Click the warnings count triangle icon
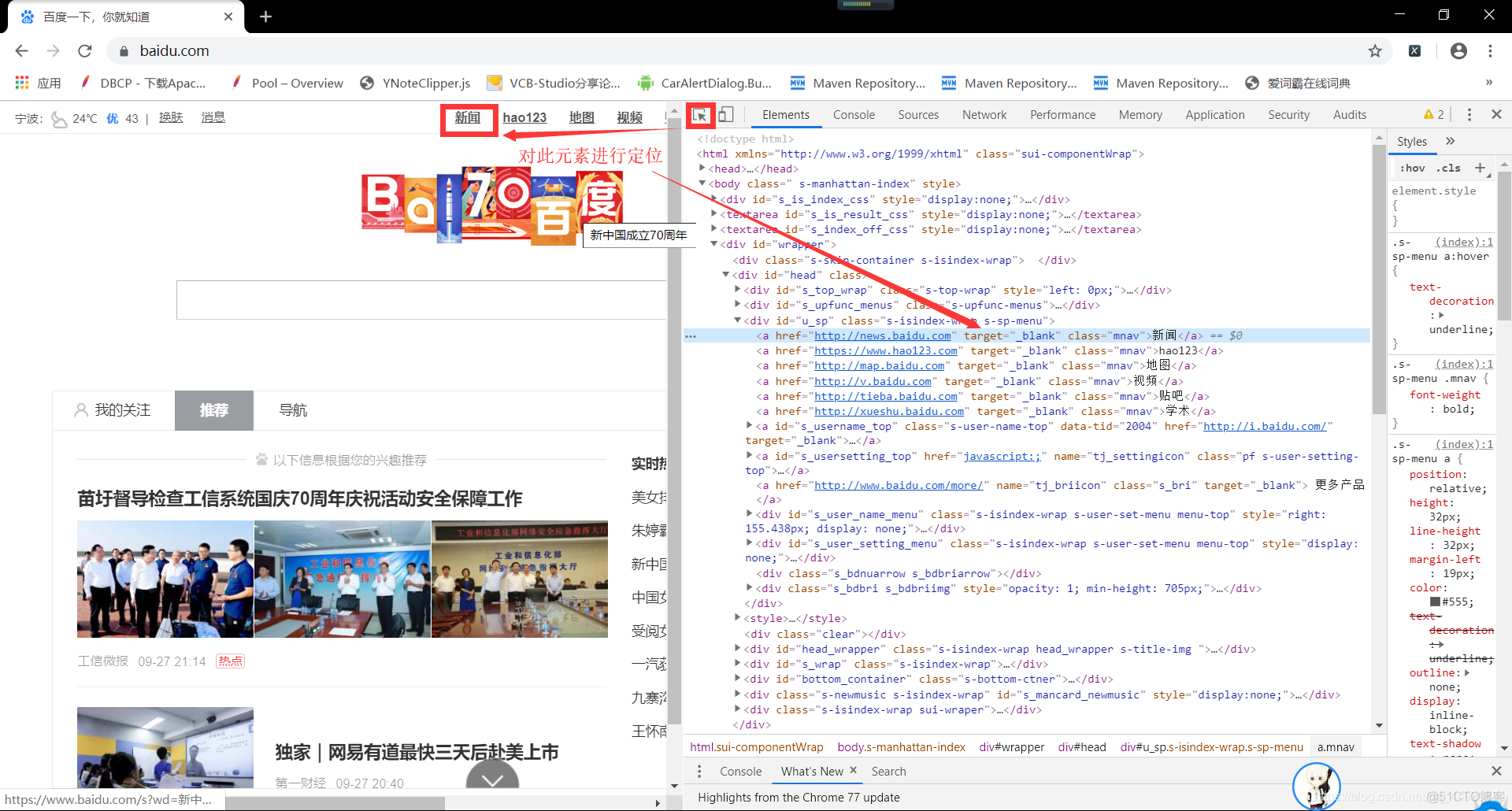 pyautogui.click(x=1429, y=115)
